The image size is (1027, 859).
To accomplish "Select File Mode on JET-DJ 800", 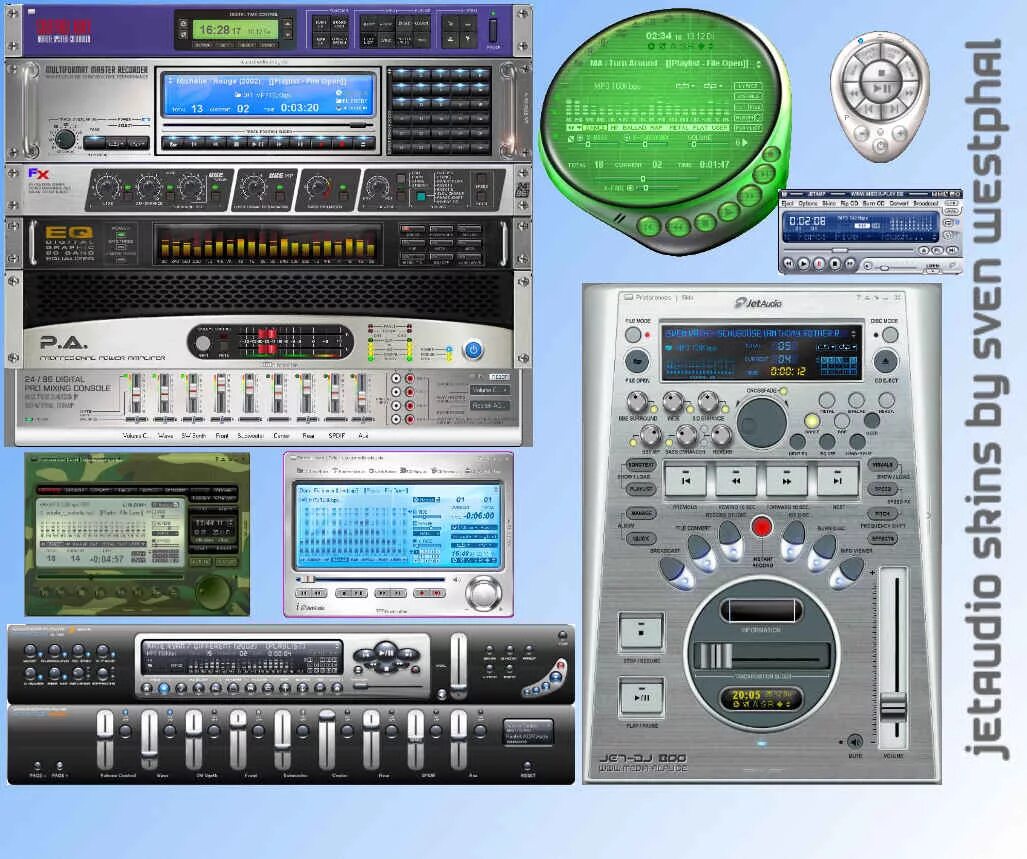I will click(633, 335).
